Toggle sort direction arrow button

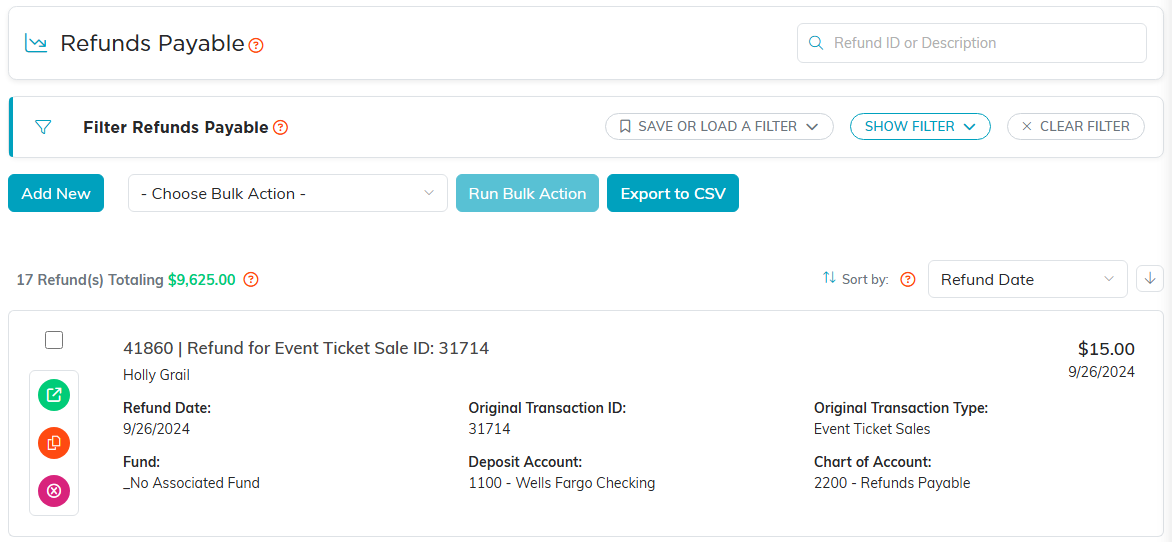1150,279
